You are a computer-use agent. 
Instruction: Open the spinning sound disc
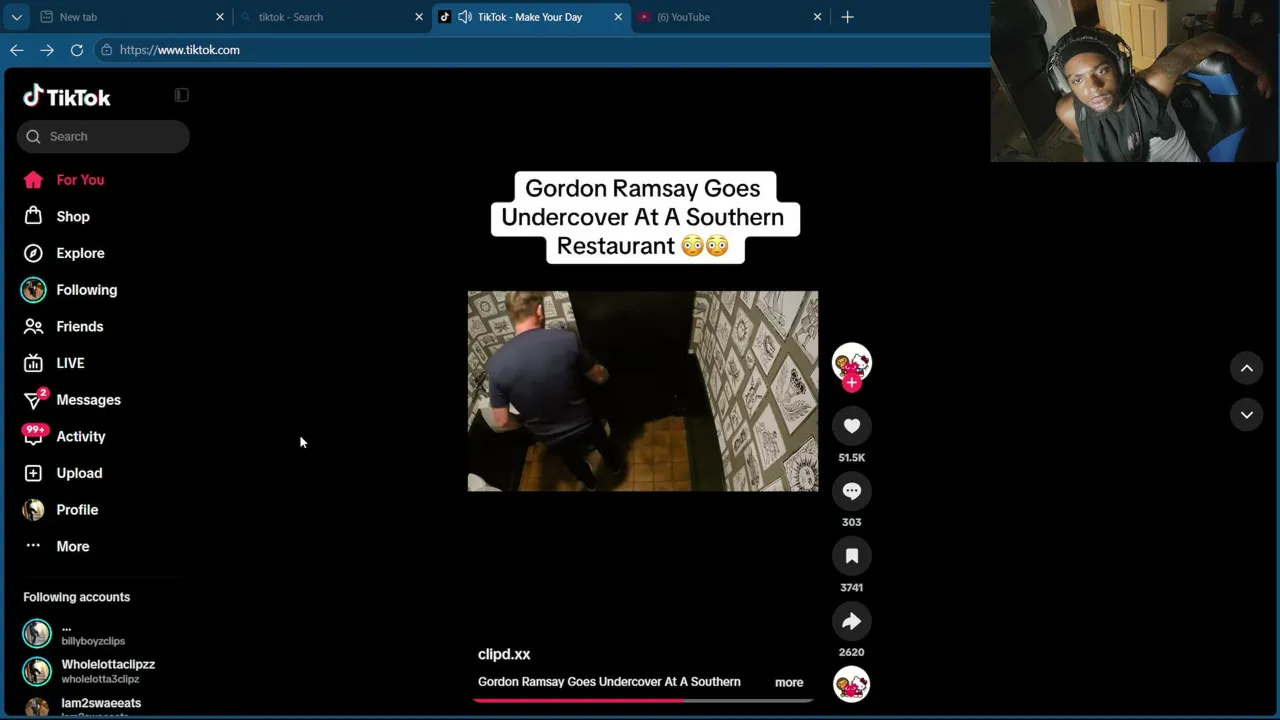(x=852, y=684)
